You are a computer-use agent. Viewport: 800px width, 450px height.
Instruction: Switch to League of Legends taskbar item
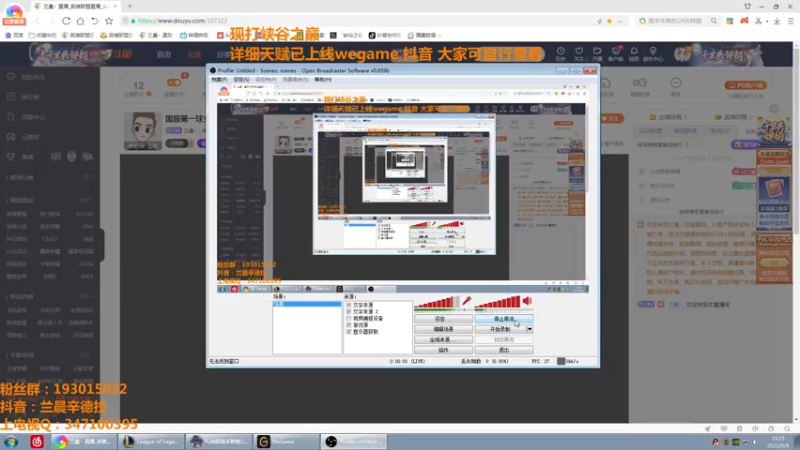[151, 441]
